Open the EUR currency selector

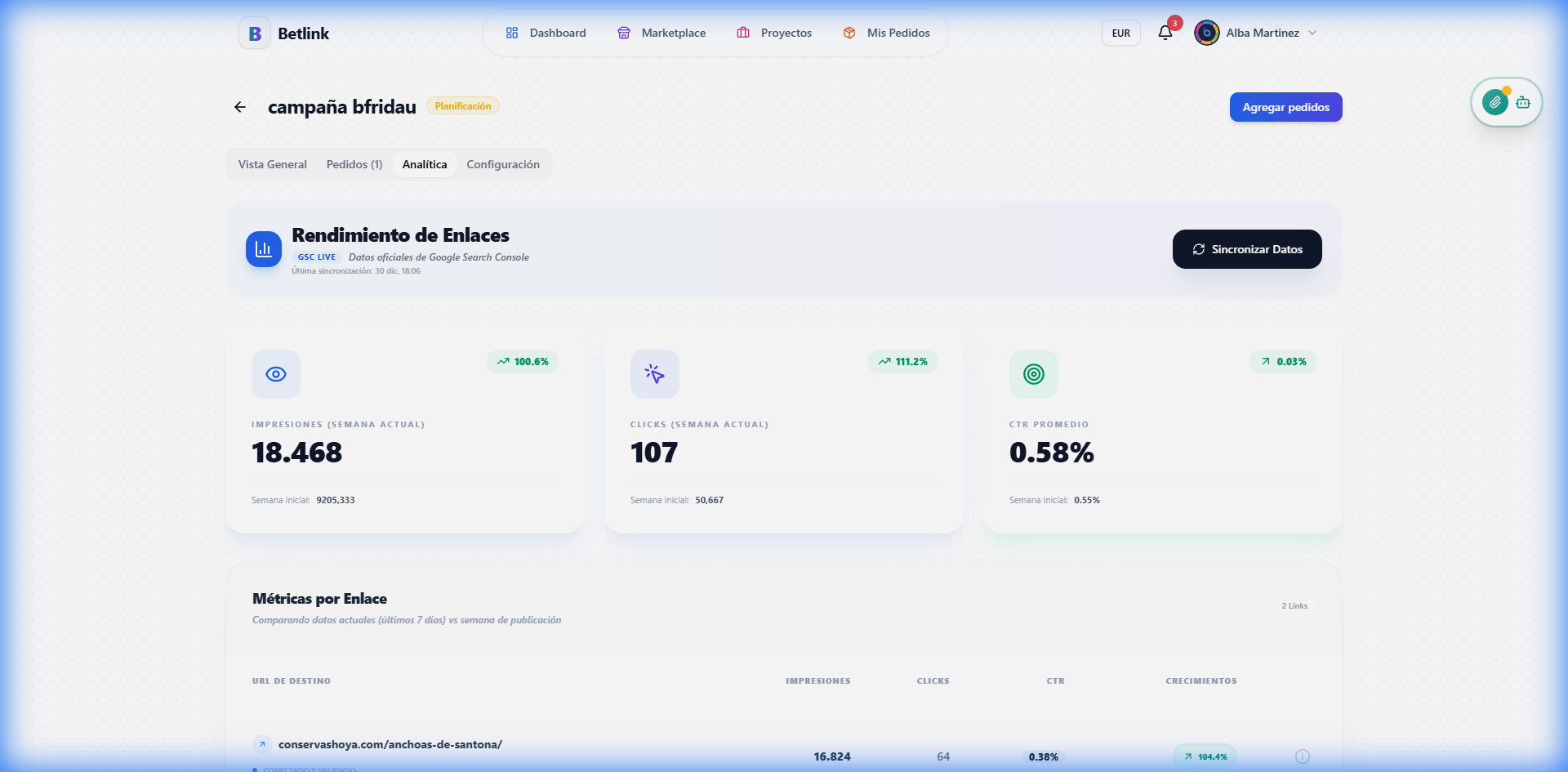[x=1121, y=33]
